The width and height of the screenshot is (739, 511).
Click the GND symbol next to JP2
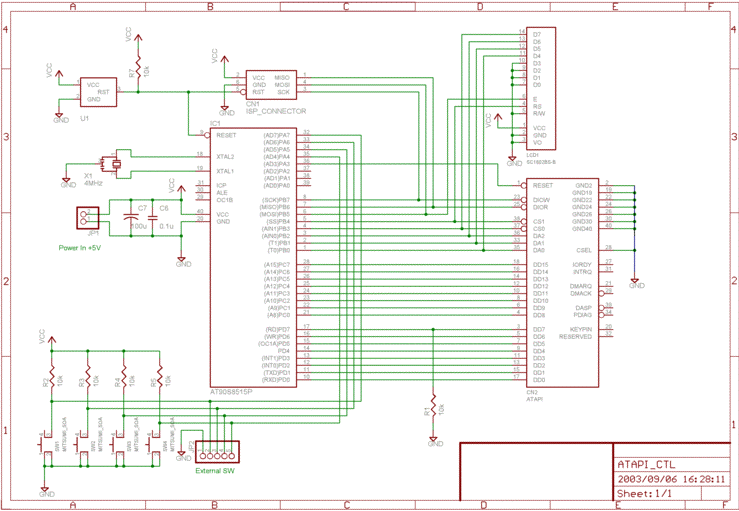click(x=182, y=455)
